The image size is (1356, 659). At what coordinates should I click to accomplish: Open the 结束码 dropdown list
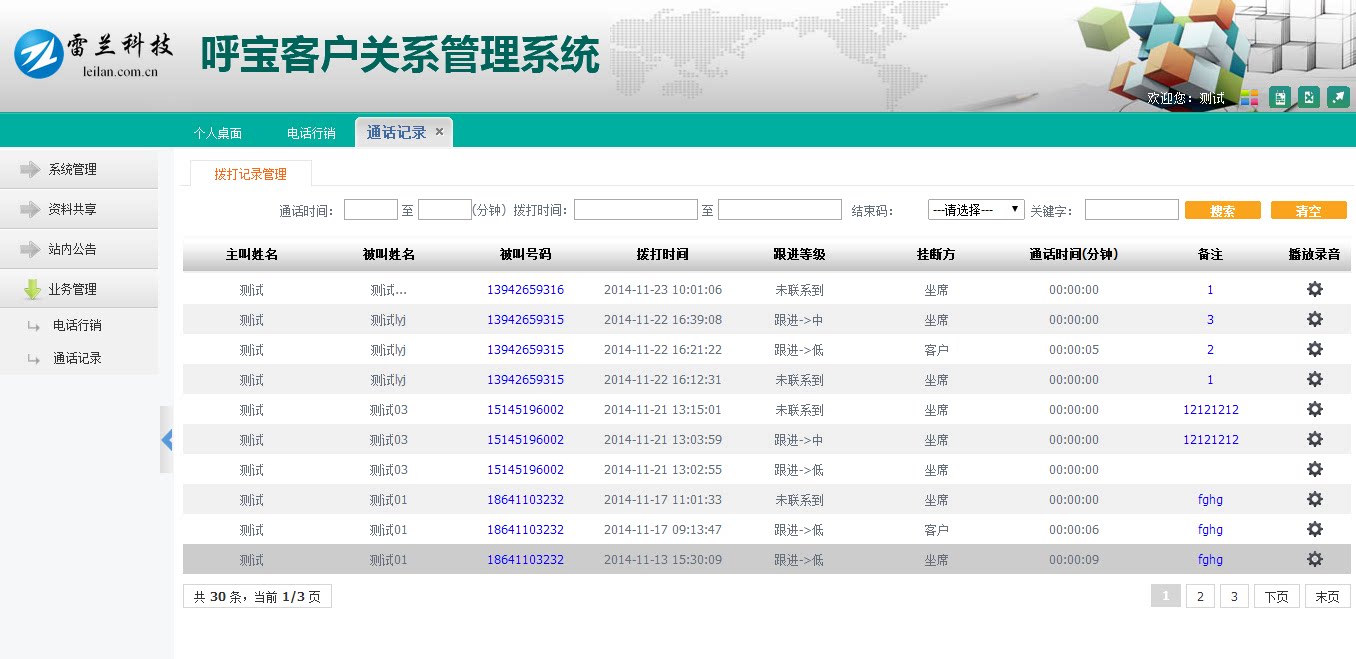click(x=975, y=210)
